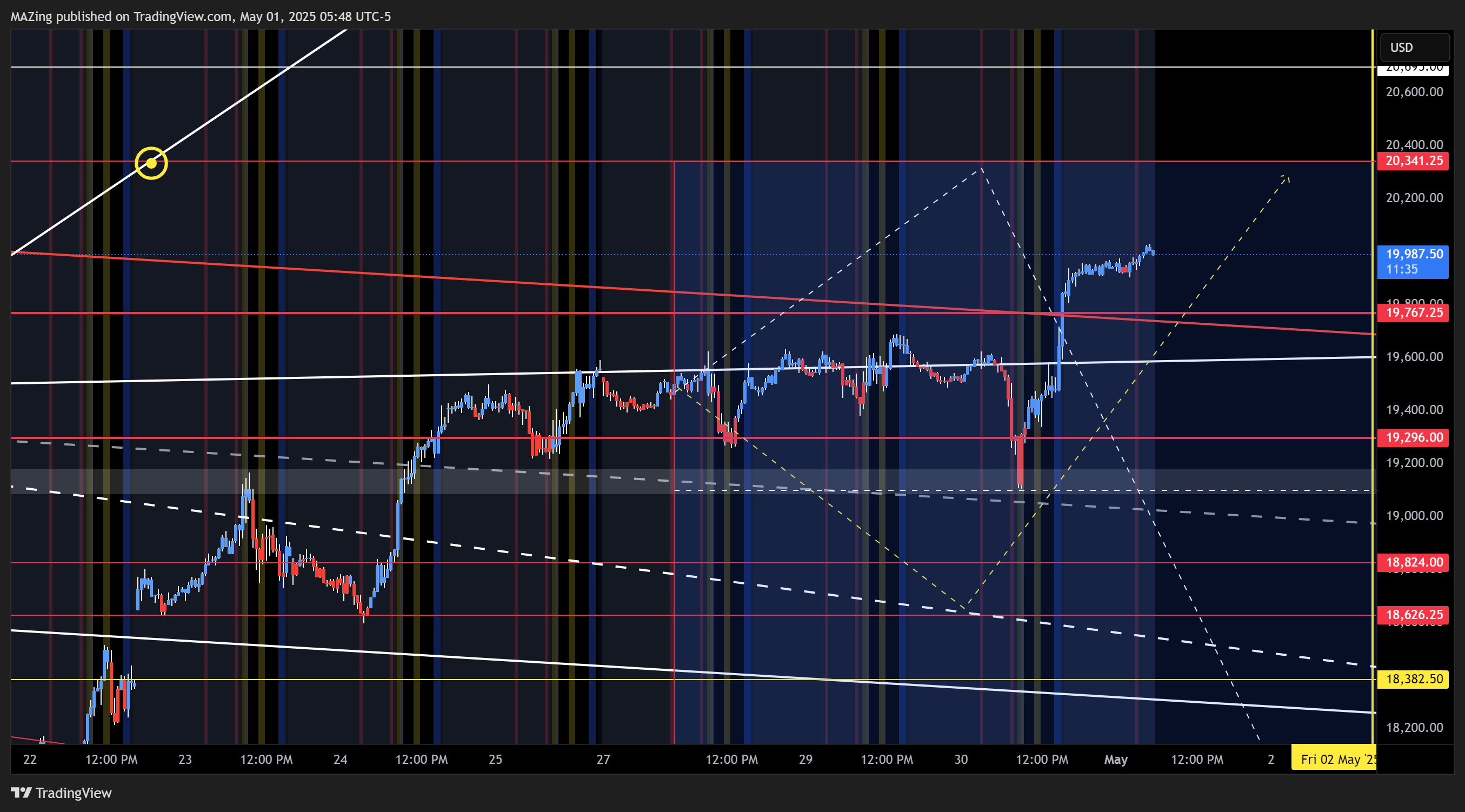Click the May label on time axis
The width and height of the screenshot is (1465, 812).
pyautogui.click(x=1116, y=760)
